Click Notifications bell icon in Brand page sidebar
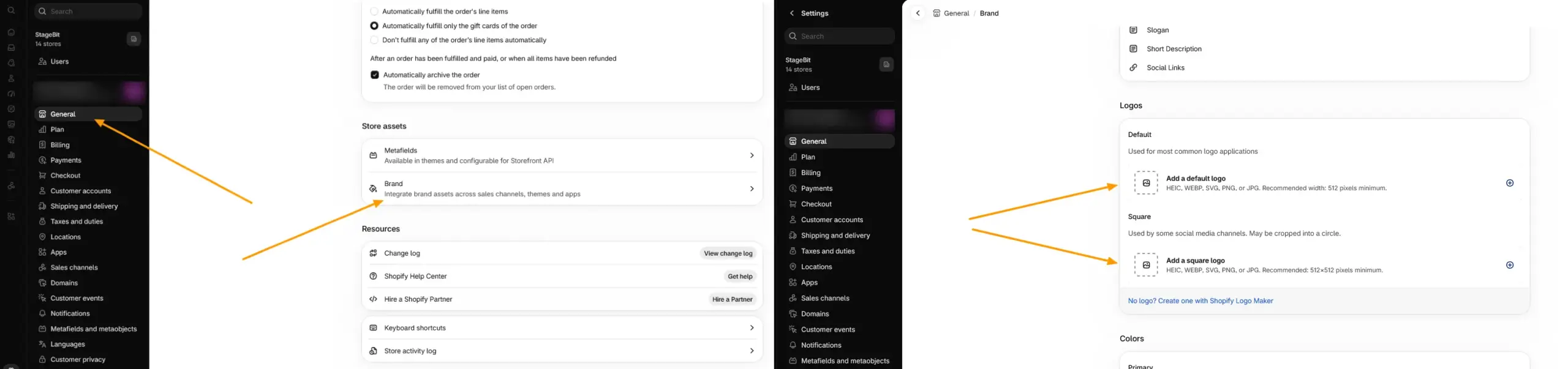The image size is (1568, 369). click(793, 346)
